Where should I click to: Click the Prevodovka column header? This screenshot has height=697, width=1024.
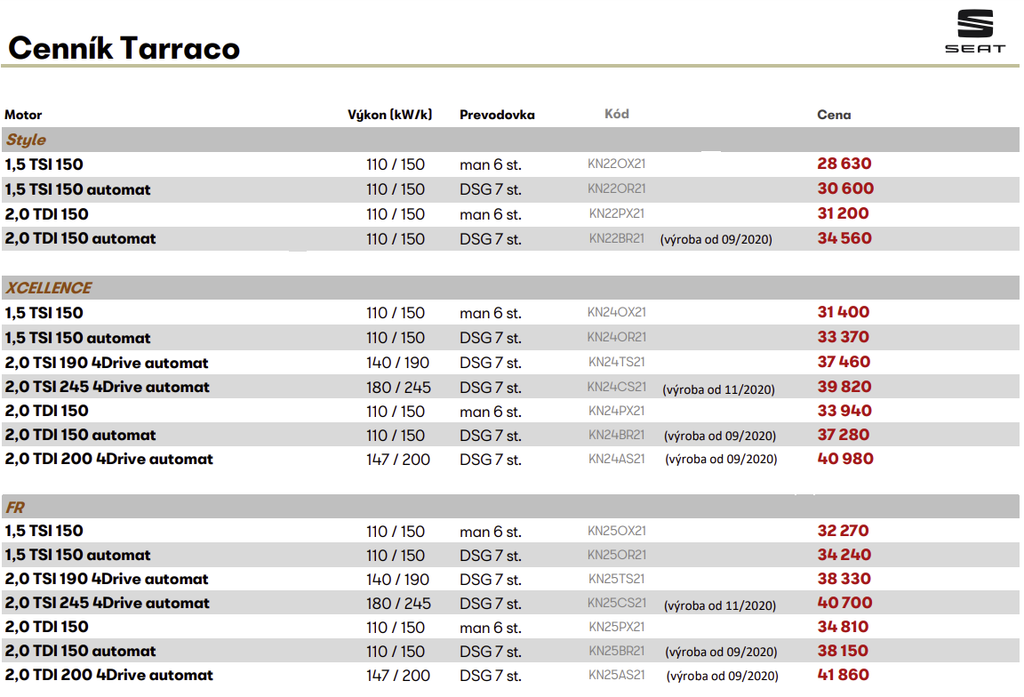pyautogui.click(x=497, y=115)
